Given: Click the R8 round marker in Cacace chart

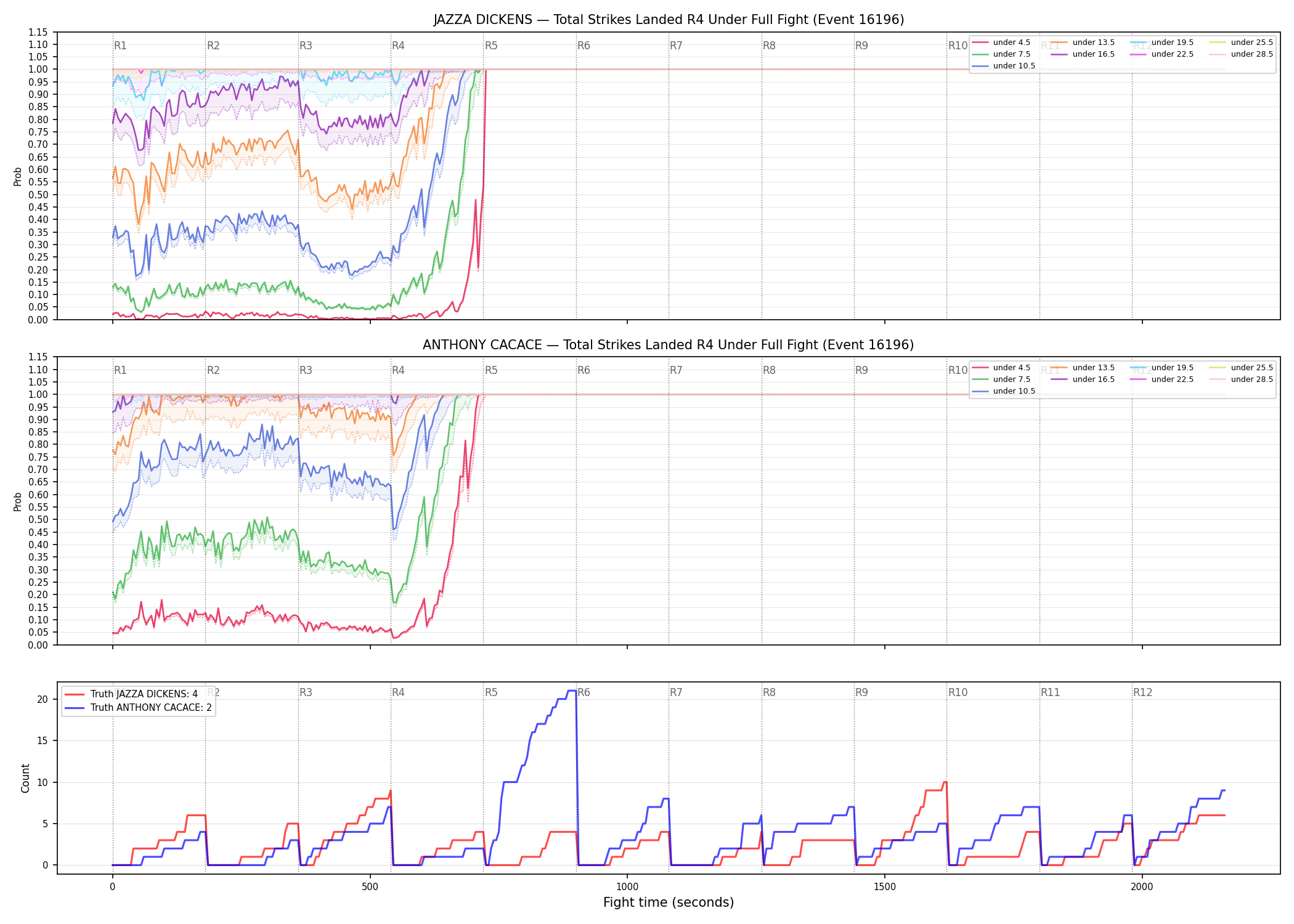Looking at the screenshot, I should click(769, 370).
